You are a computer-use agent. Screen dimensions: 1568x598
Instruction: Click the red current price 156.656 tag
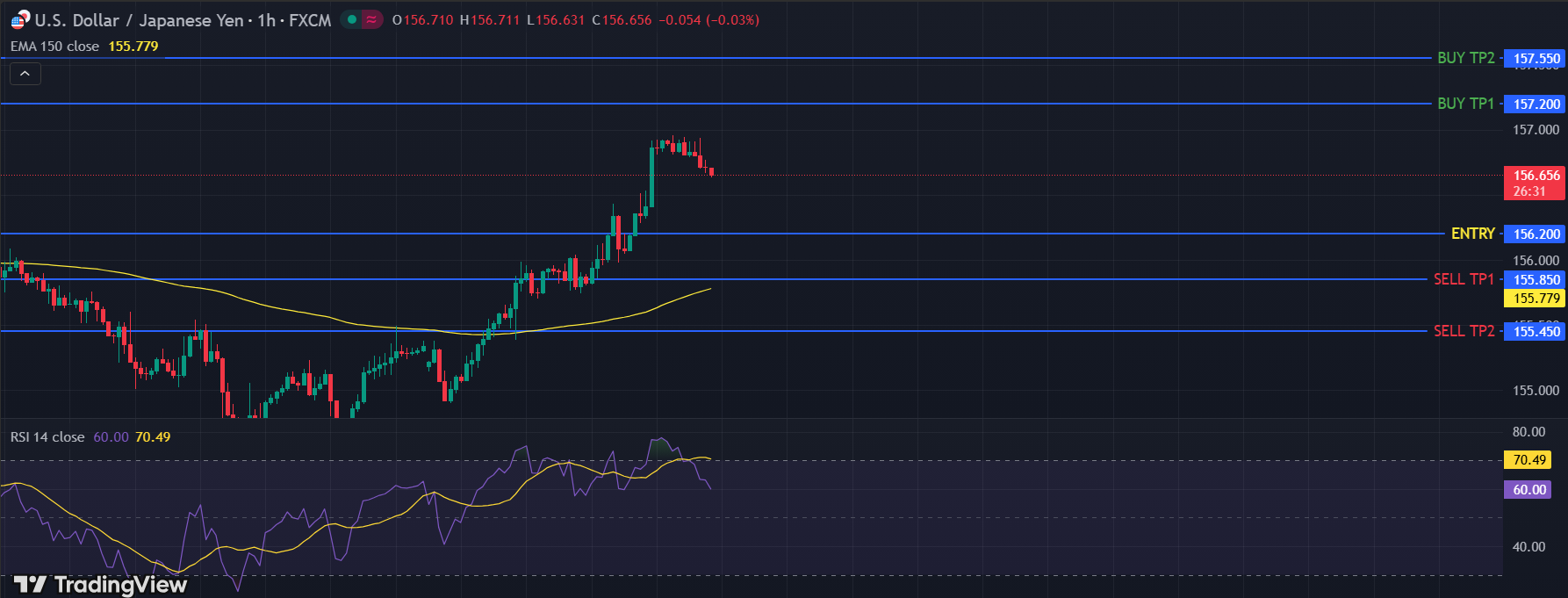[x=1535, y=183]
